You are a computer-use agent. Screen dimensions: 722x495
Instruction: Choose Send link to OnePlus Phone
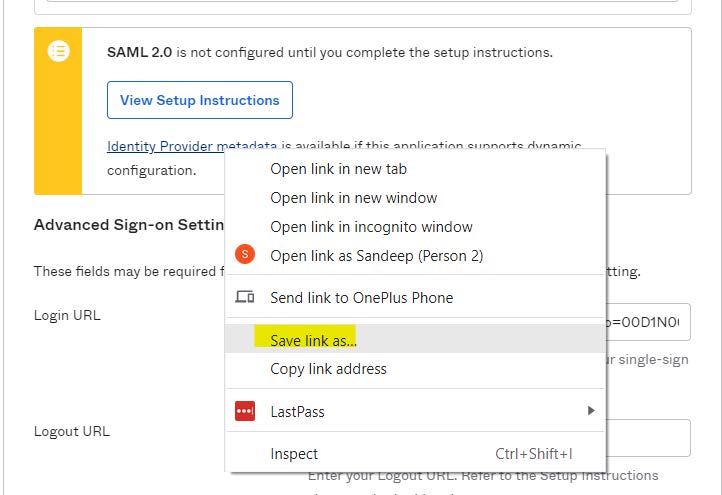click(x=415, y=298)
